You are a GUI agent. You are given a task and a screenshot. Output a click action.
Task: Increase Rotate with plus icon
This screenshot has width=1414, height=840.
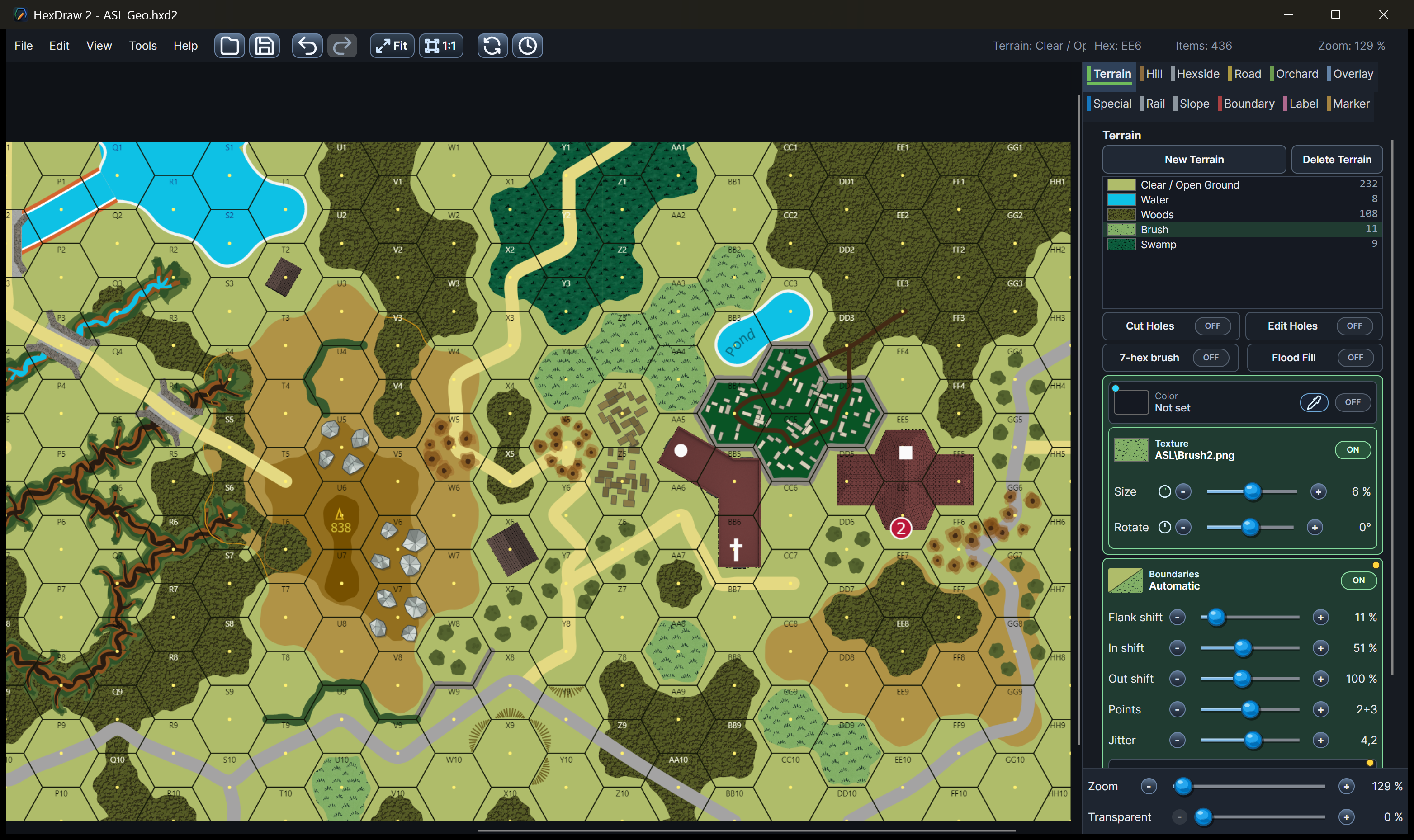[x=1315, y=527]
